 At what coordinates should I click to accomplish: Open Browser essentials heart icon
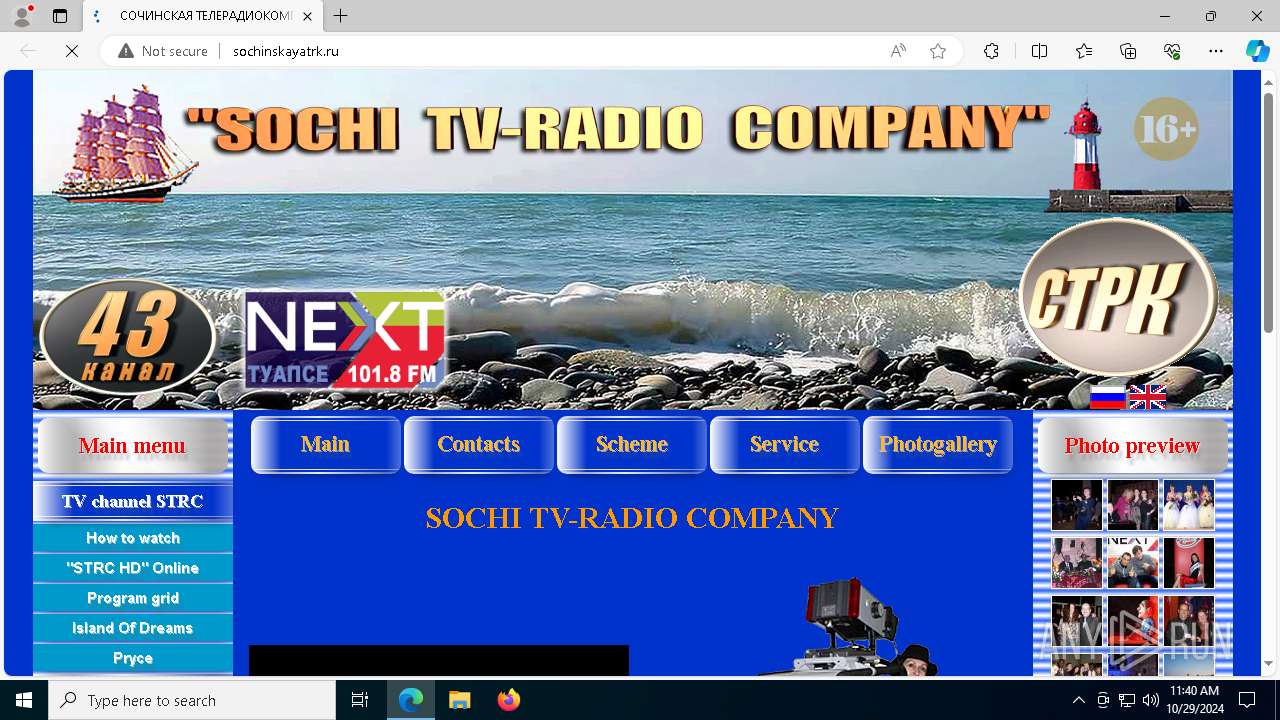point(1172,51)
